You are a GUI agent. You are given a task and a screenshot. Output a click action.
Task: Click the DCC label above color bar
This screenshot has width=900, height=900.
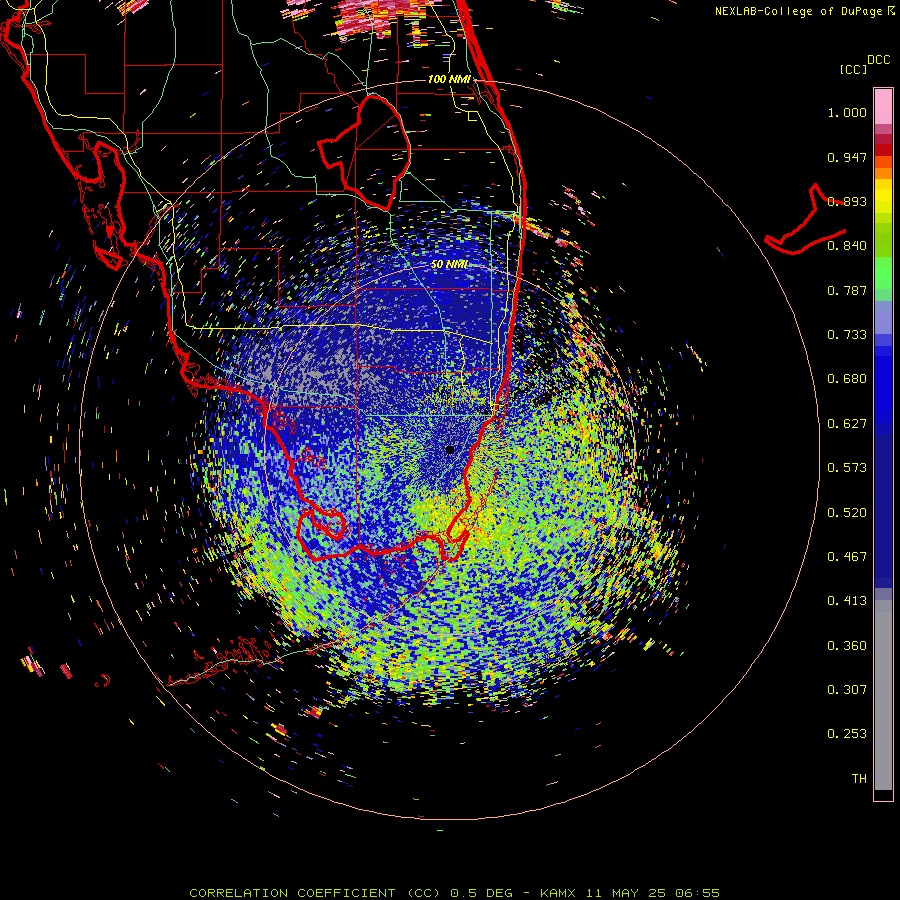[878, 60]
